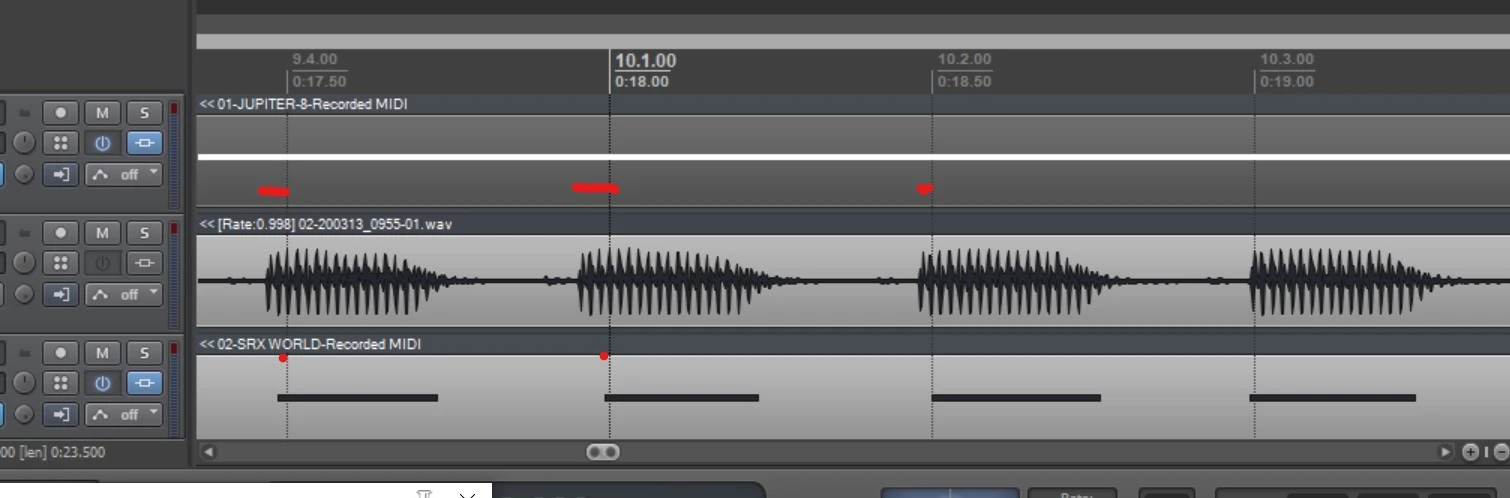
Task: Solo the JUPITER-8 MIDI track
Action: [x=144, y=113]
